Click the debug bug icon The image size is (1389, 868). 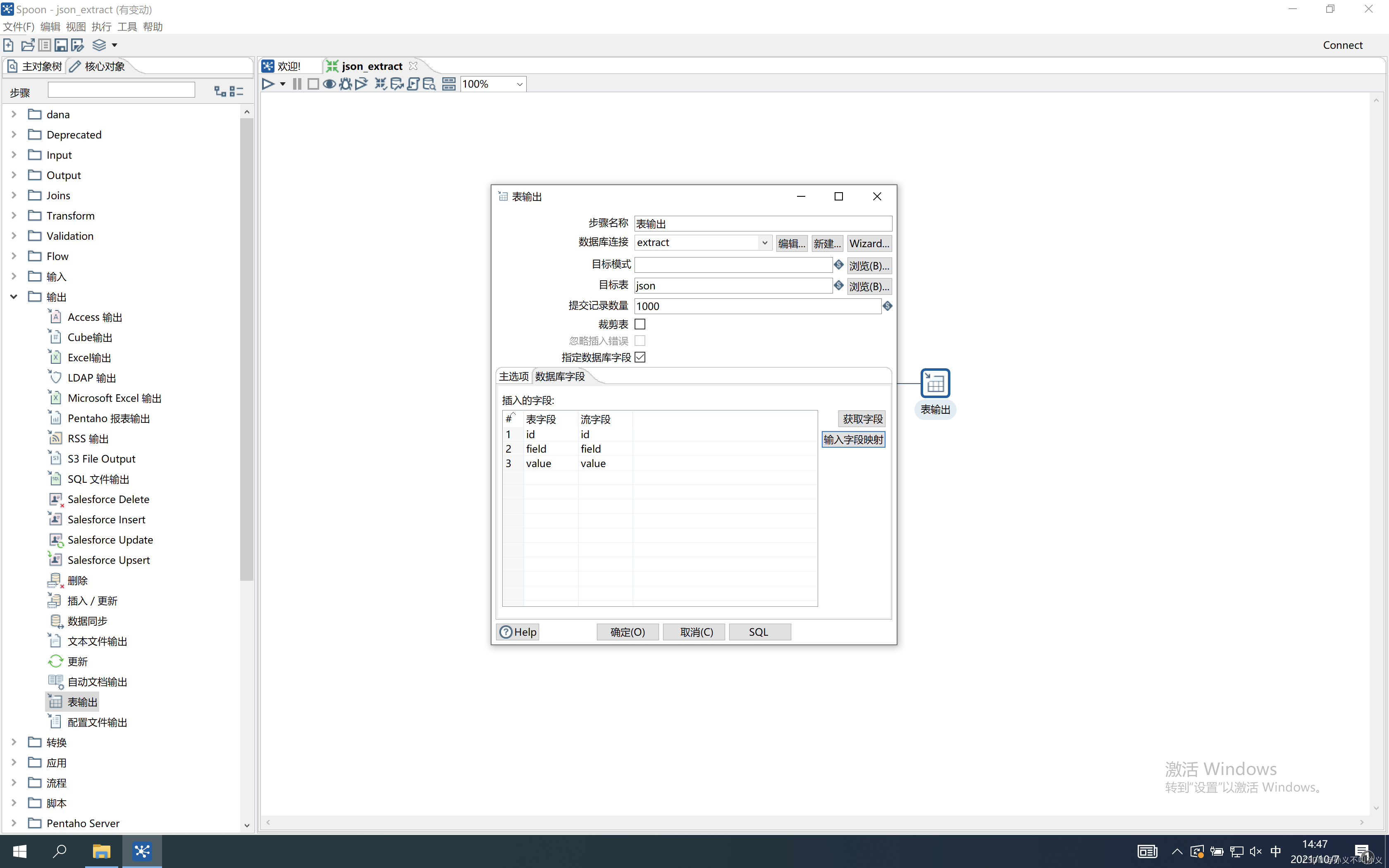[x=345, y=84]
